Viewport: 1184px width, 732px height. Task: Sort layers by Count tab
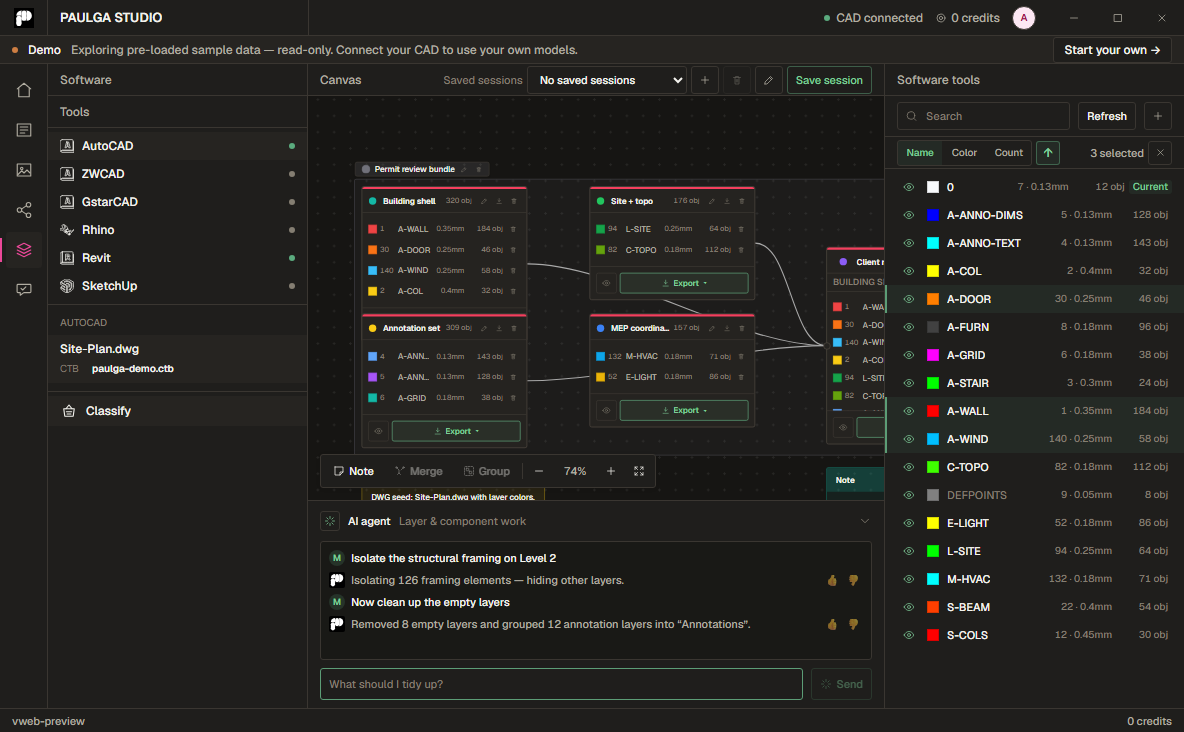click(x=1009, y=153)
